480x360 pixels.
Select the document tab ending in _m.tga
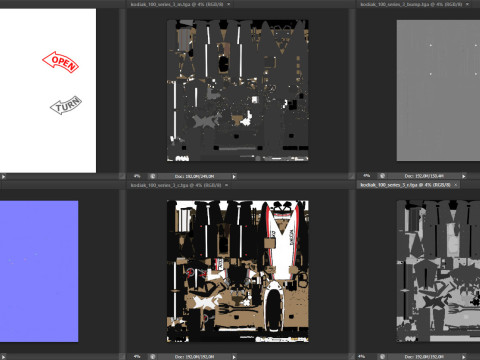click(177, 4)
